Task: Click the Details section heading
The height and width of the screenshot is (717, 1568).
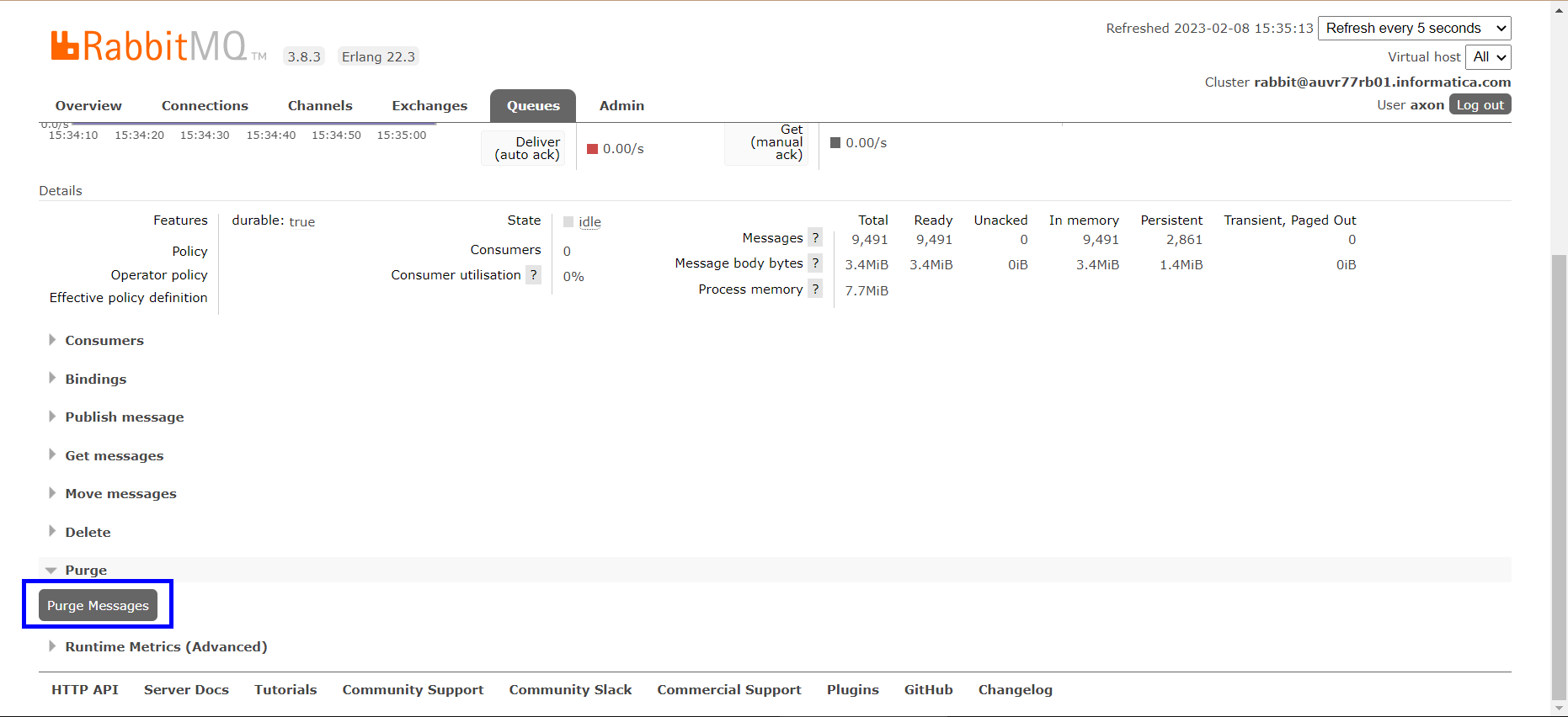Action: tap(61, 190)
